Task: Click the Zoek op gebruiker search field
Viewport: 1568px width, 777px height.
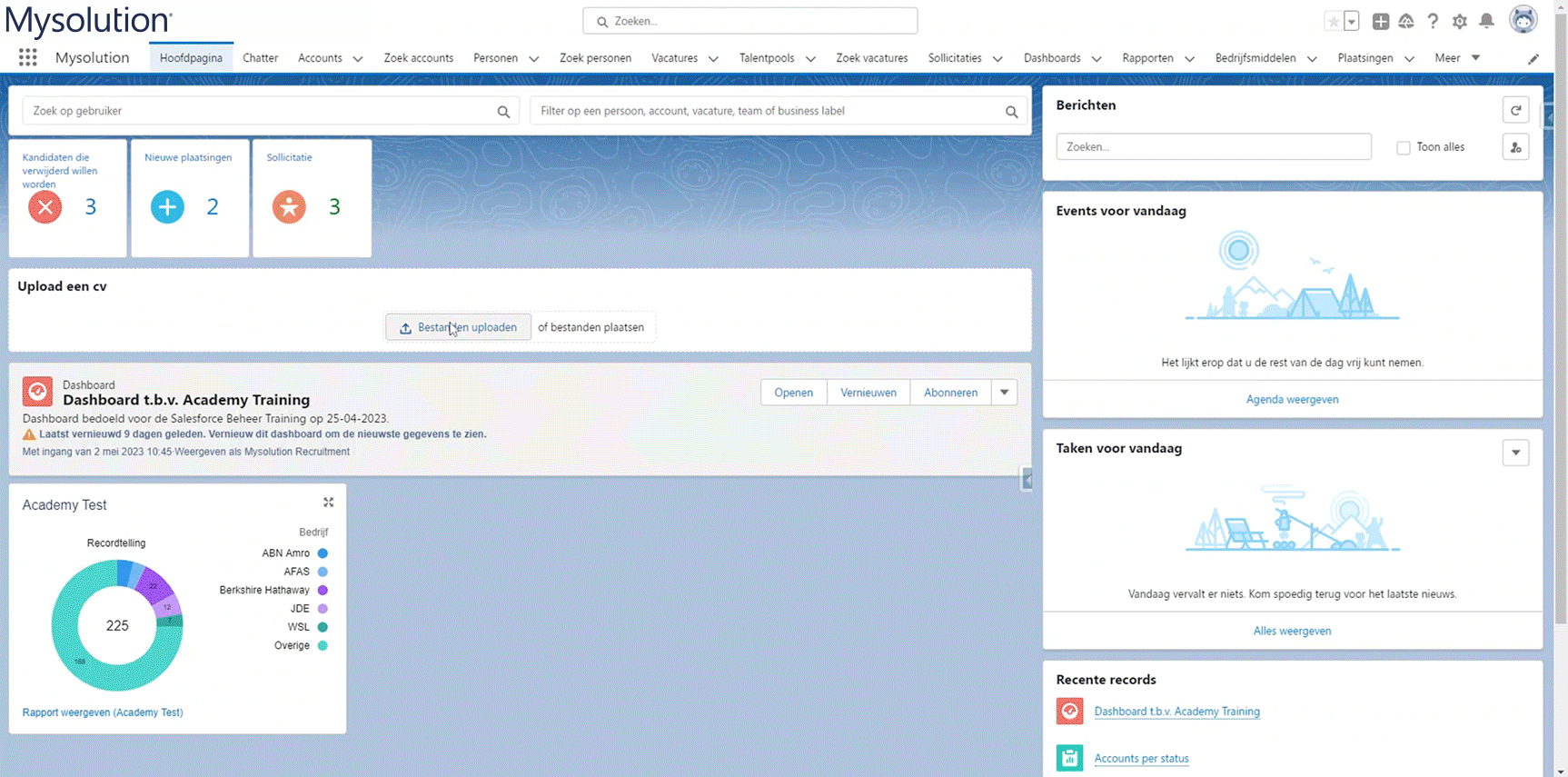Action: tap(261, 111)
